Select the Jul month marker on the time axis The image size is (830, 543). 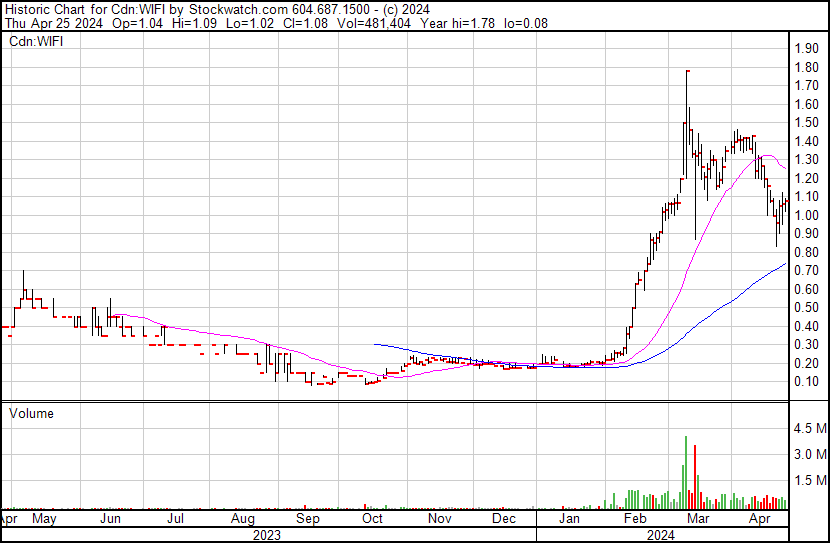point(176,520)
